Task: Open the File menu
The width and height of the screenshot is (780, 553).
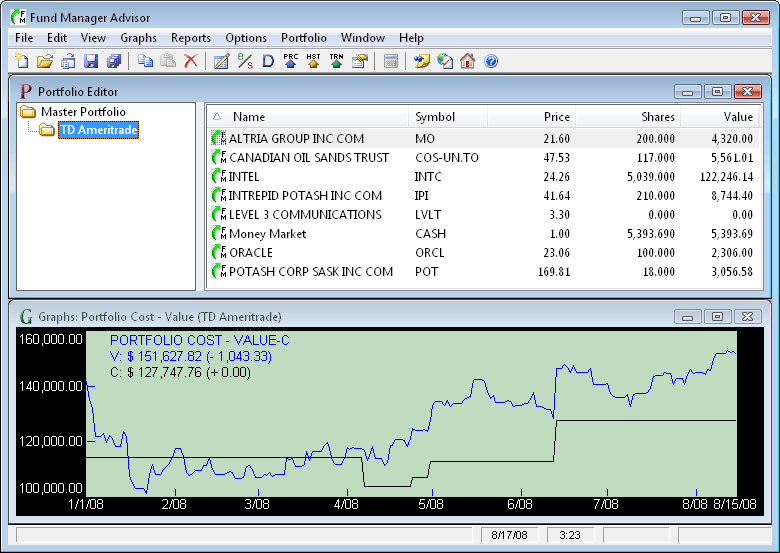Action: (24, 38)
